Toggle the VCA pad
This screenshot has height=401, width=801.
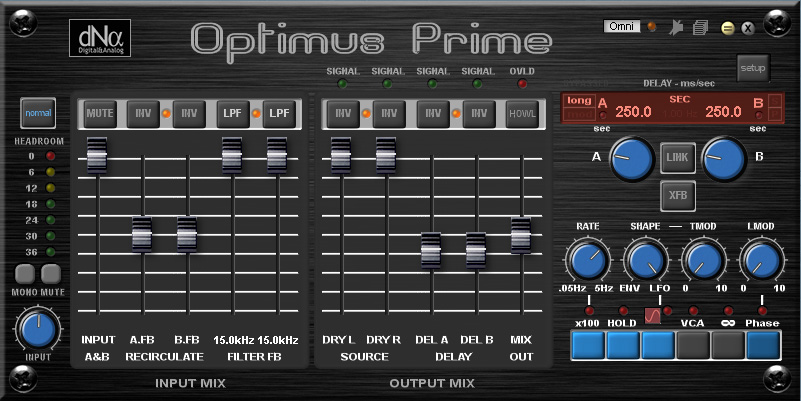pyautogui.click(x=693, y=345)
